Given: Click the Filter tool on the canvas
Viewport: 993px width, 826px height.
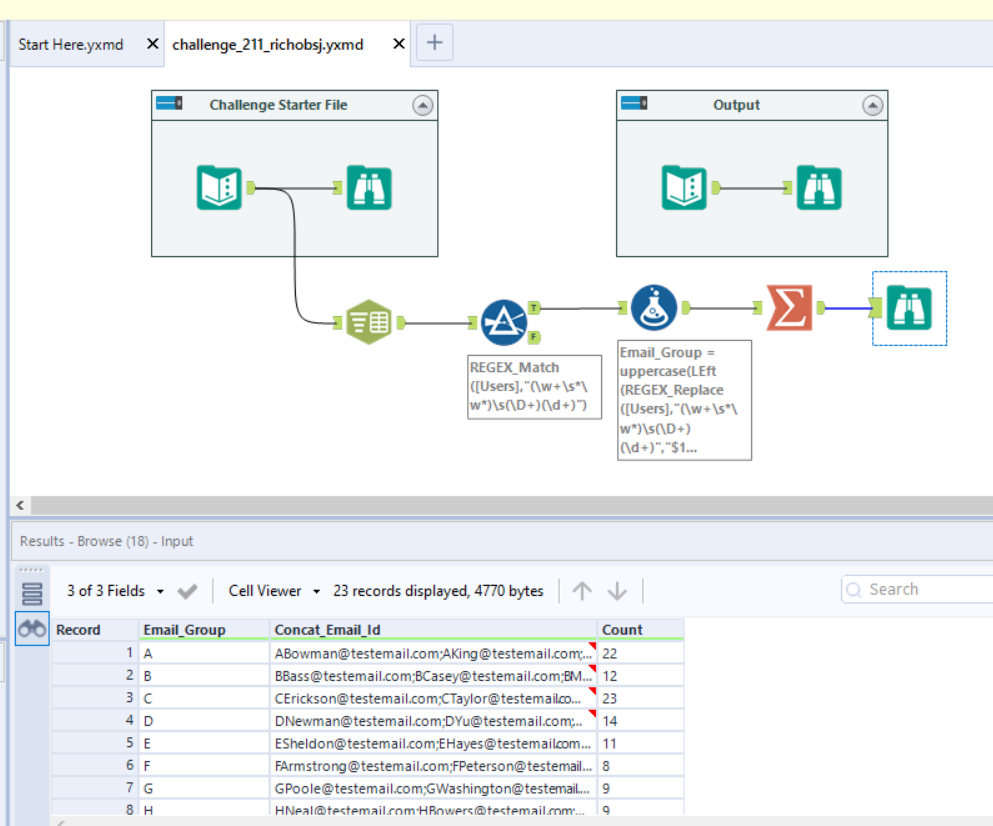Looking at the screenshot, I should [x=505, y=322].
